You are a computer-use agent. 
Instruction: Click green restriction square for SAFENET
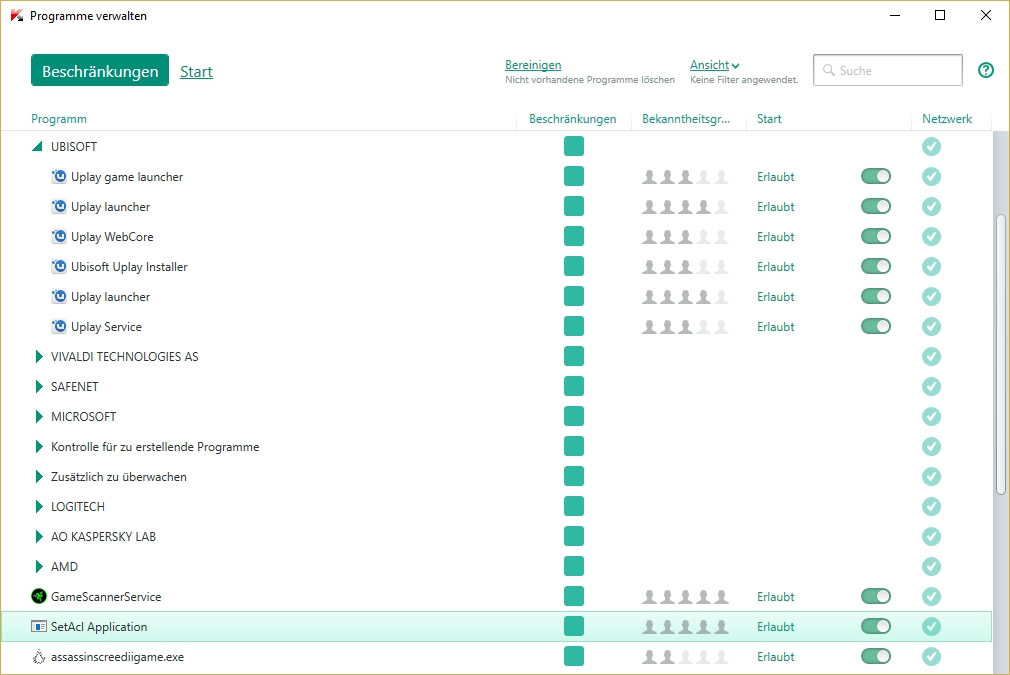[573, 386]
